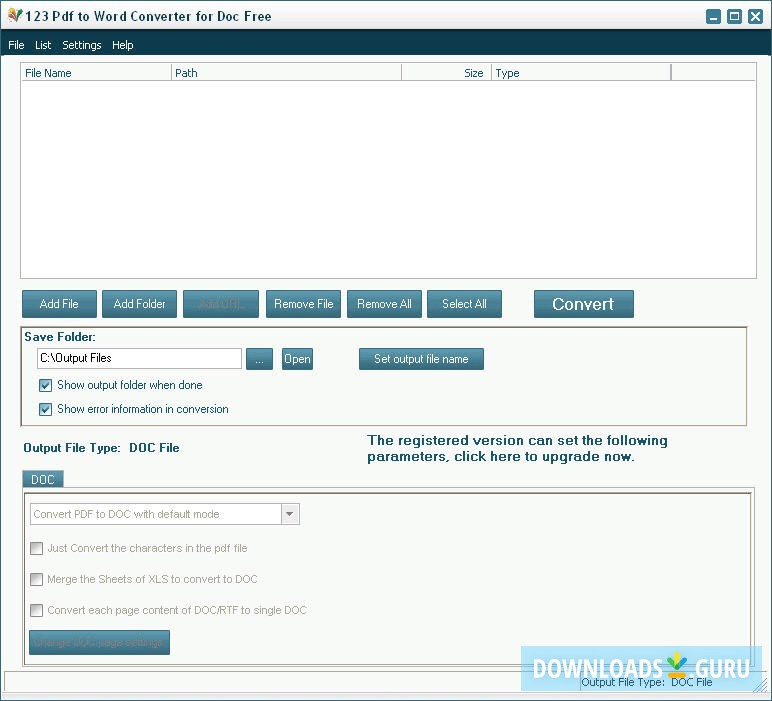
Task: Close the converter window
Action: coord(755,16)
